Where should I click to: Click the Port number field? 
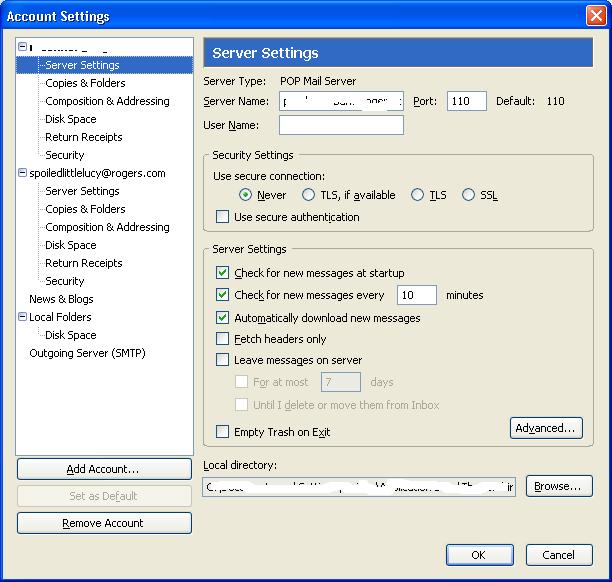tap(466, 101)
